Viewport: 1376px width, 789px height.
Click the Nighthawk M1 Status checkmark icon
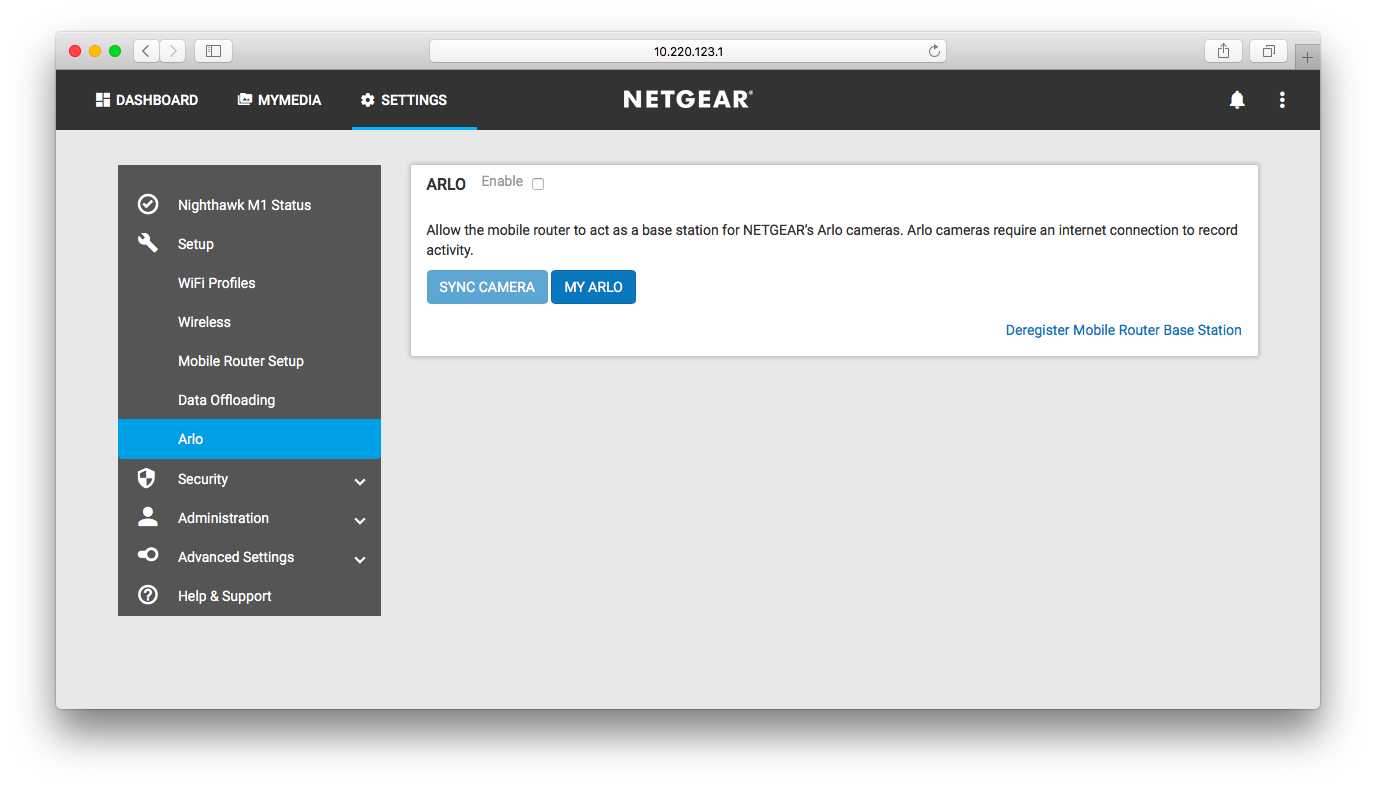[x=148, y=204]
